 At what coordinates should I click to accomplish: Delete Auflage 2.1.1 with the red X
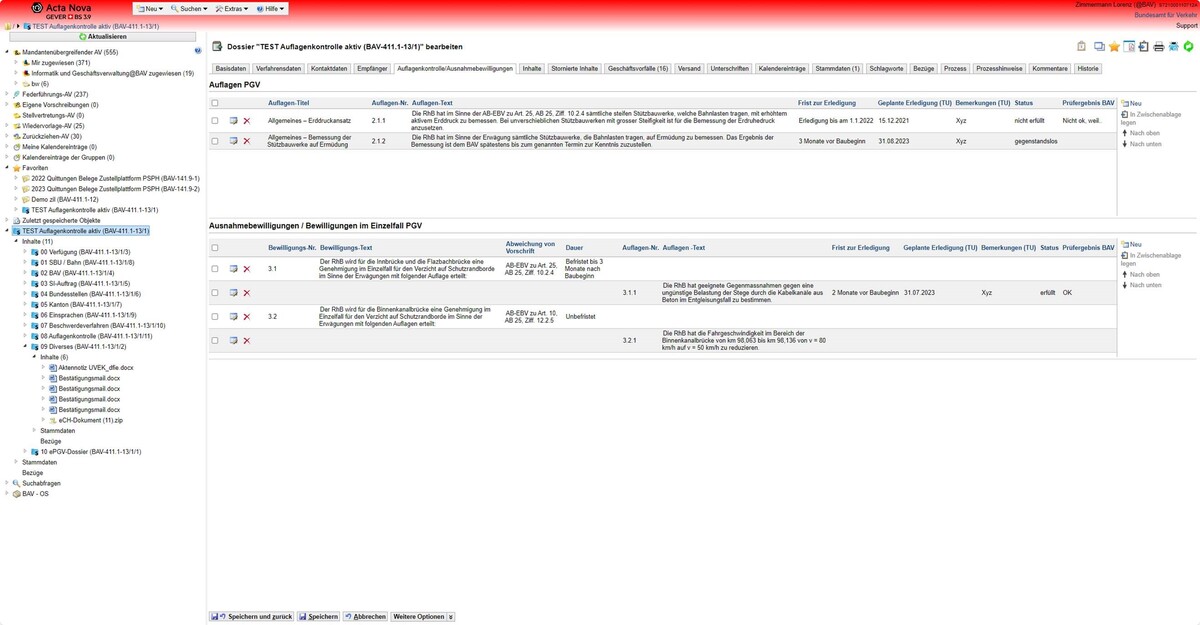(247, 120)
